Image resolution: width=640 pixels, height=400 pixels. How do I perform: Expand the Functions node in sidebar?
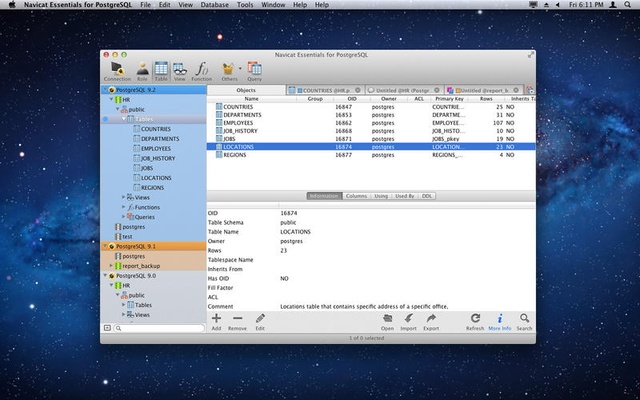pos(124,207)
